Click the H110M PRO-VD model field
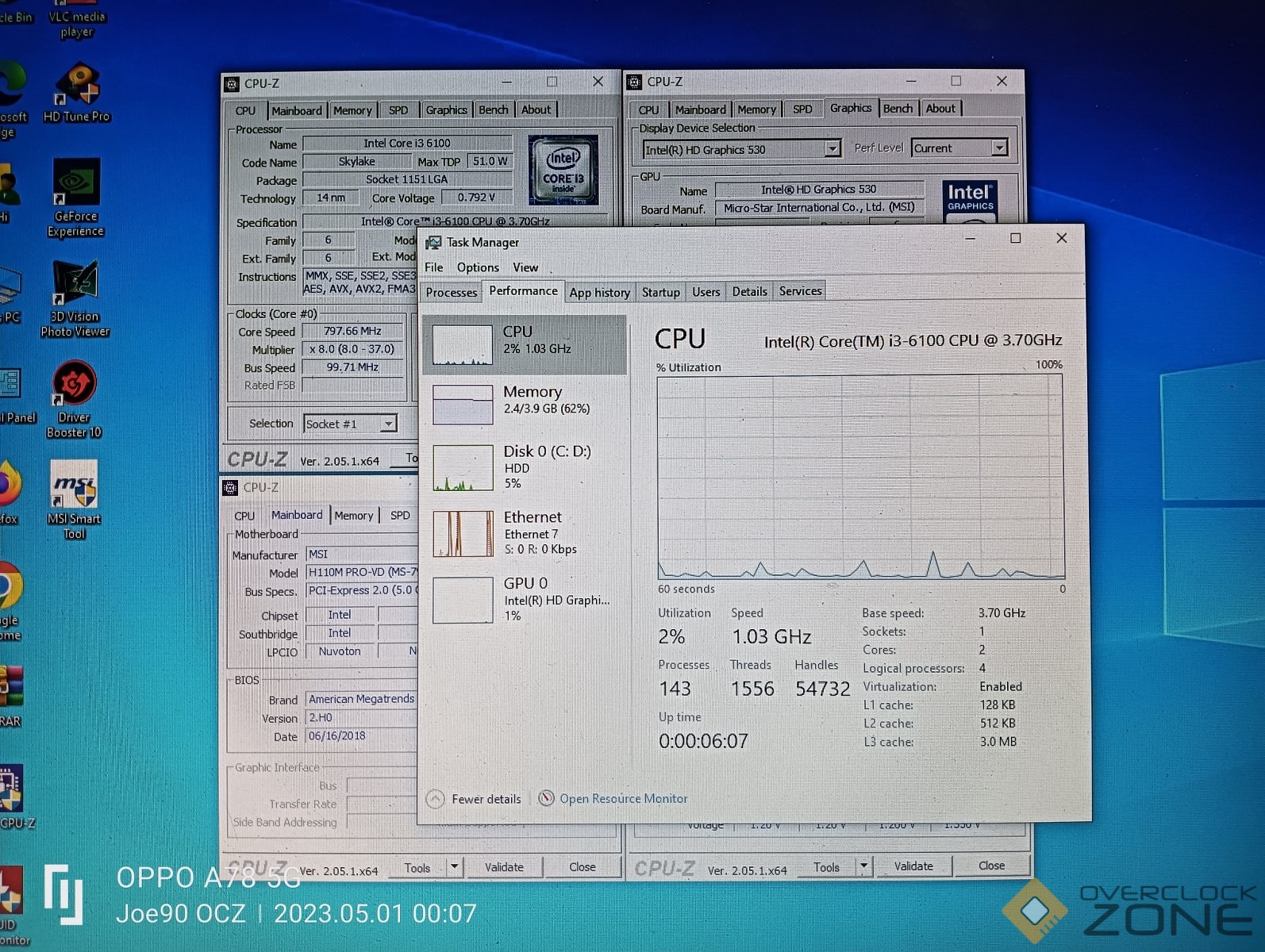 [361, 572]
